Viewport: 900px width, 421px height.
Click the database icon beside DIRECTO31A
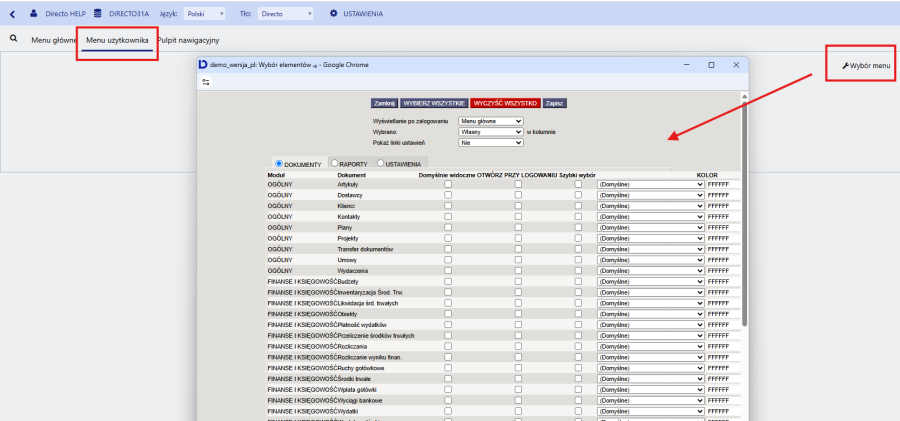(98, 13)
